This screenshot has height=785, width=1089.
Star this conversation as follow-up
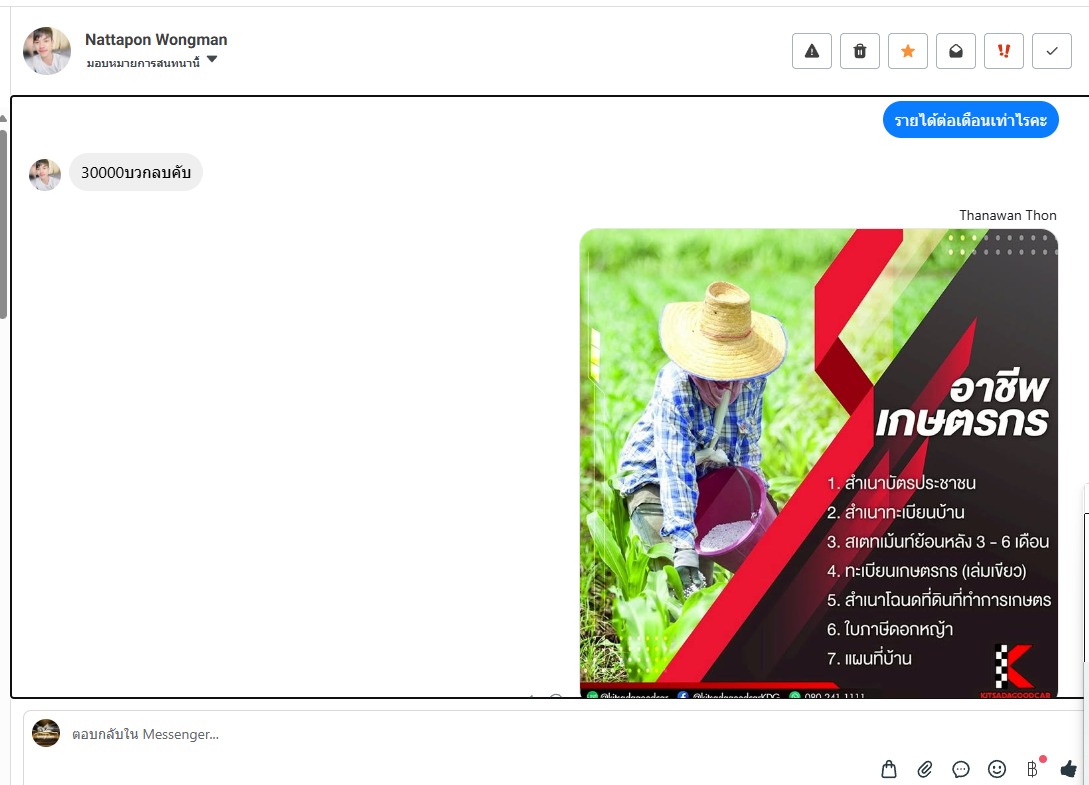pyautogui.click(x=907, y=51)
